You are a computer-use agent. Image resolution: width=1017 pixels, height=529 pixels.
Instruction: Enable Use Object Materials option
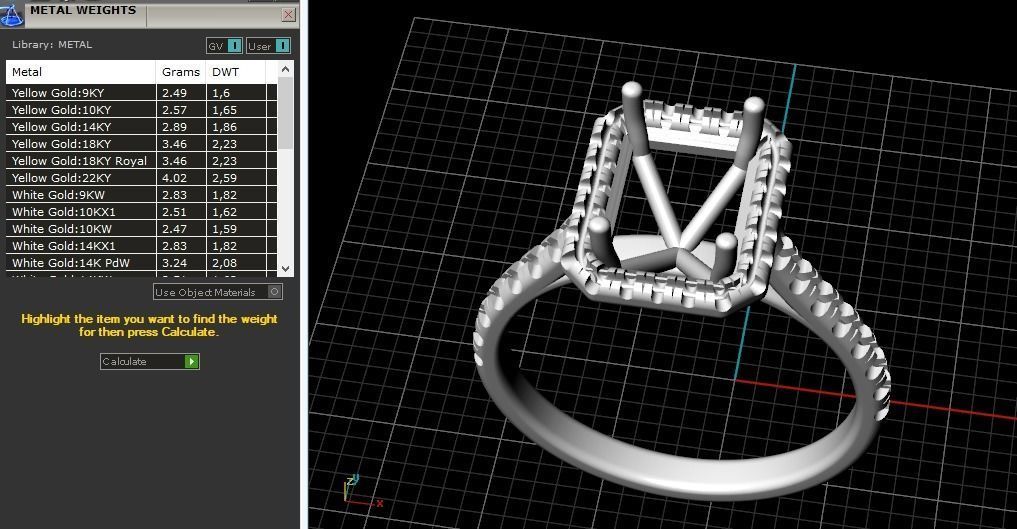[x=218, y=292]
